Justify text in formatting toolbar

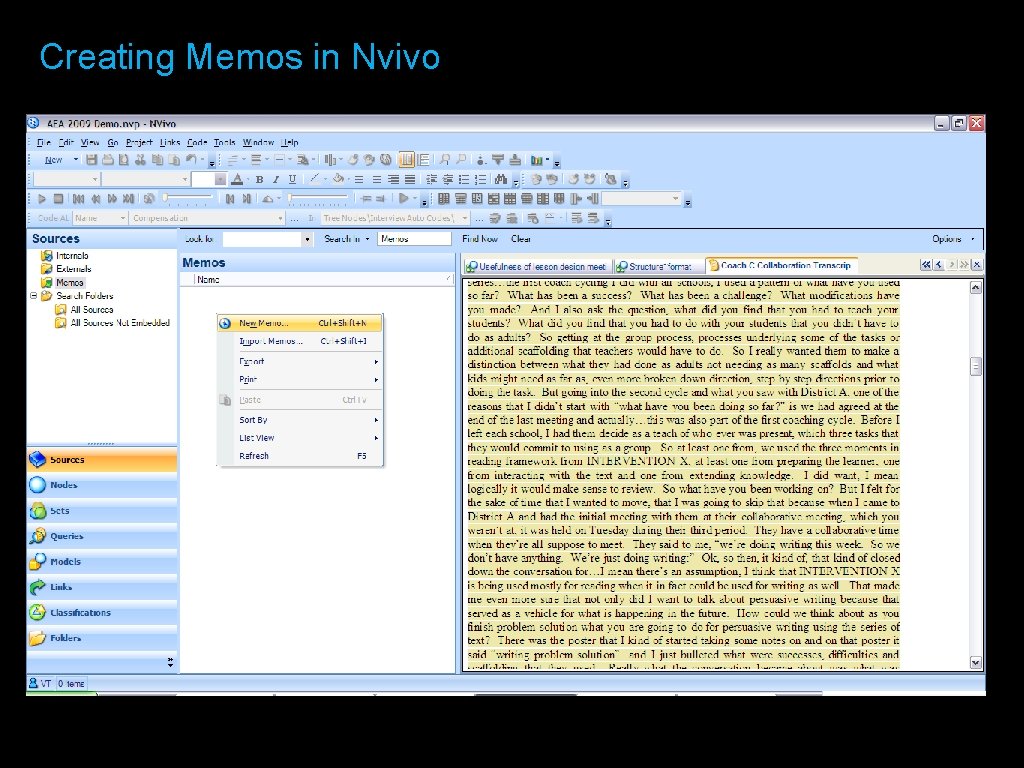409,179
